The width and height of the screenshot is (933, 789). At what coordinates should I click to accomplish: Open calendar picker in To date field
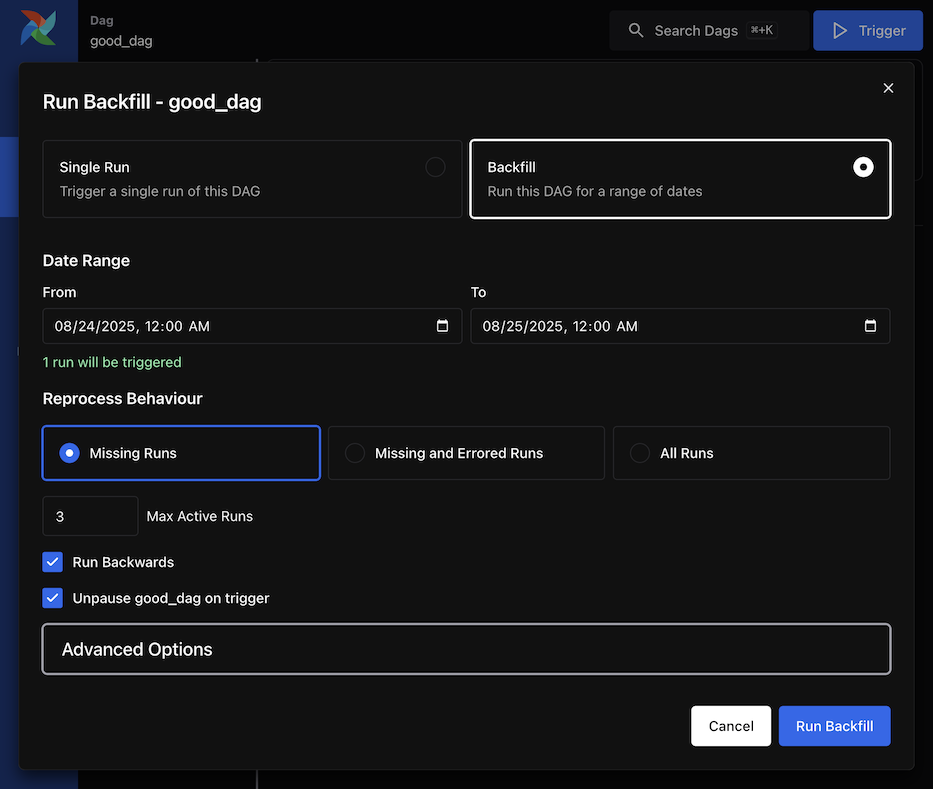(x=870, y=326)
